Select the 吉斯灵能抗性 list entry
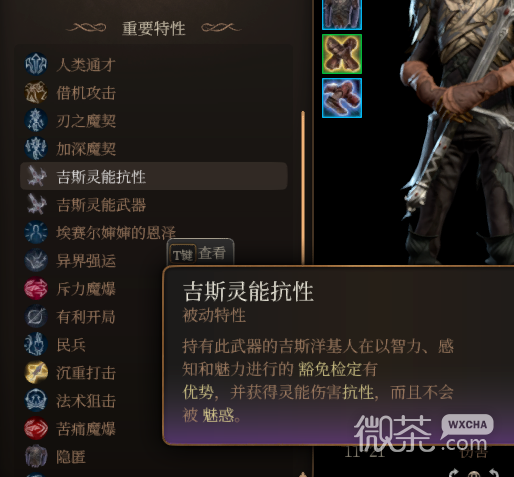 coord(154,176)
